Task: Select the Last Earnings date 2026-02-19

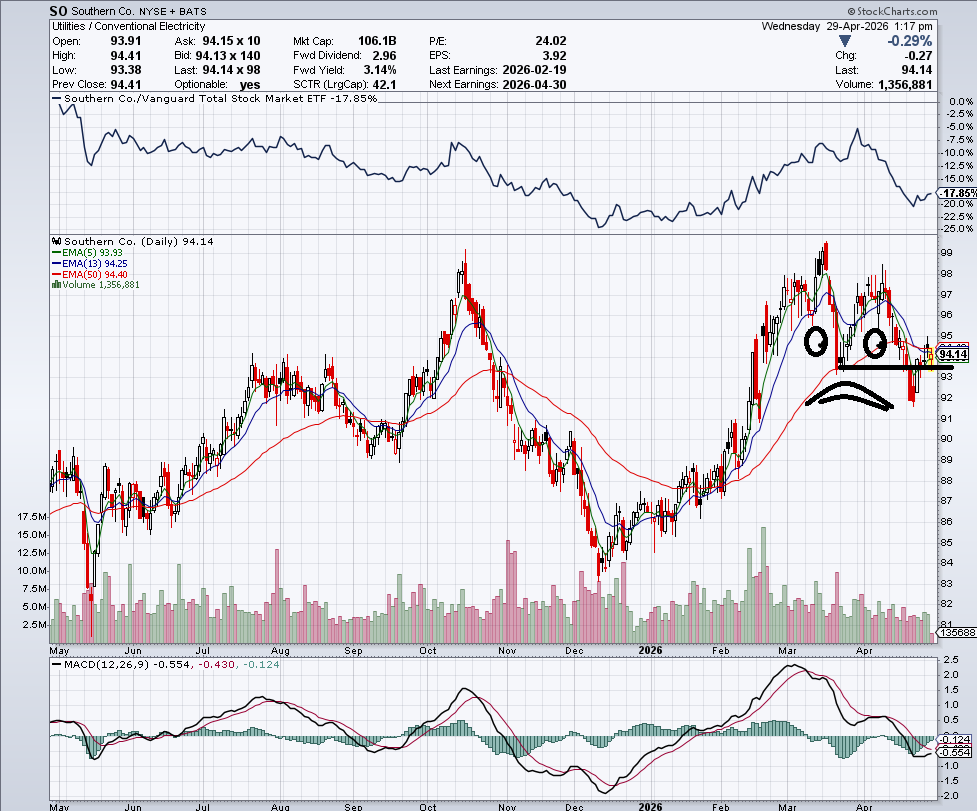Action: click(x=535, y=70)
